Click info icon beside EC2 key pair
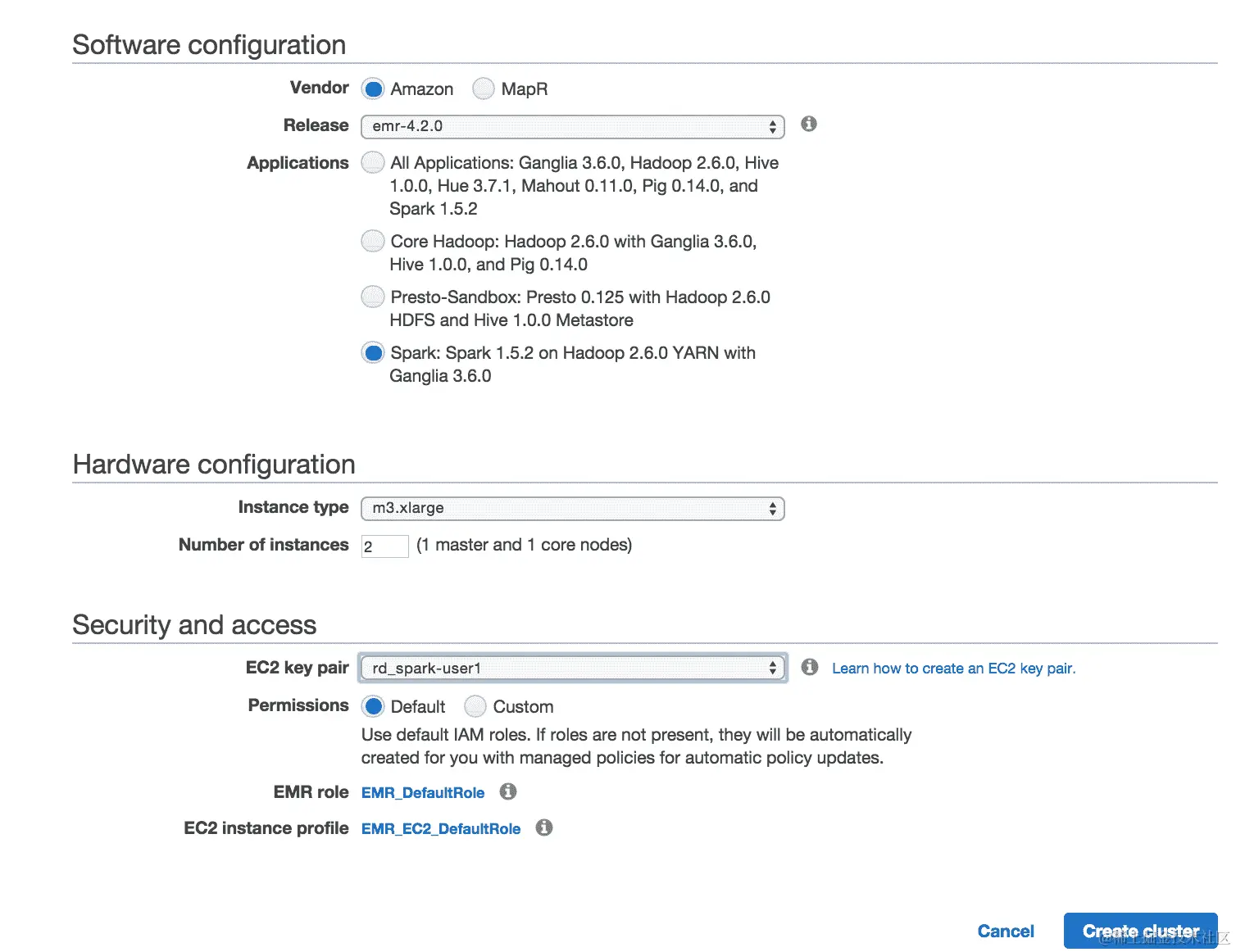 click(810, 667)
